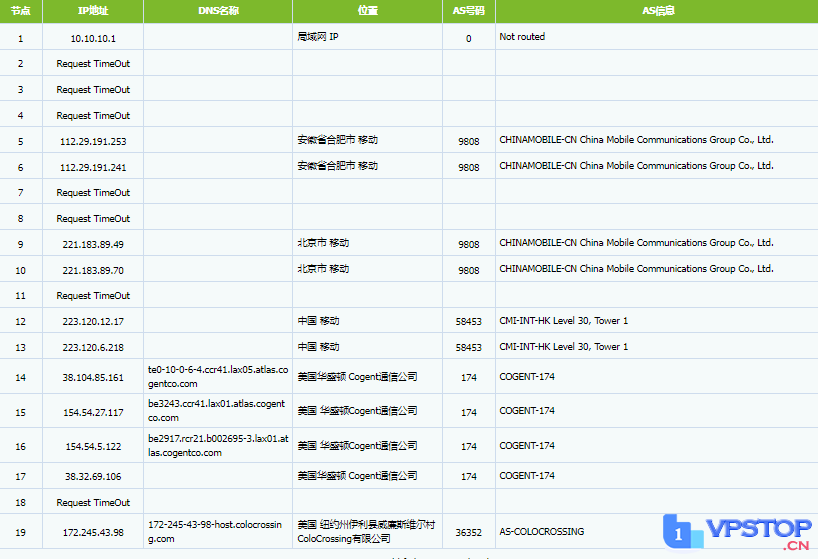Click AS number 36352
This screenshot has height=559, width=818.
[x=468, y=532]
